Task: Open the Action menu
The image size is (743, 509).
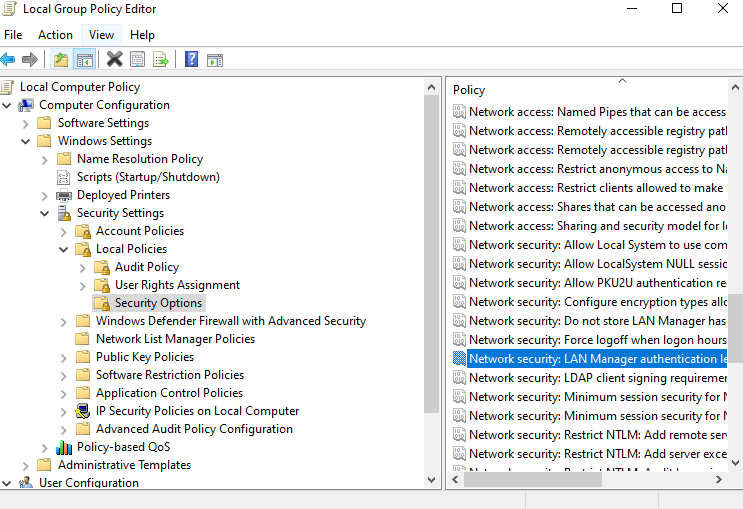Action: pos(55,35)
